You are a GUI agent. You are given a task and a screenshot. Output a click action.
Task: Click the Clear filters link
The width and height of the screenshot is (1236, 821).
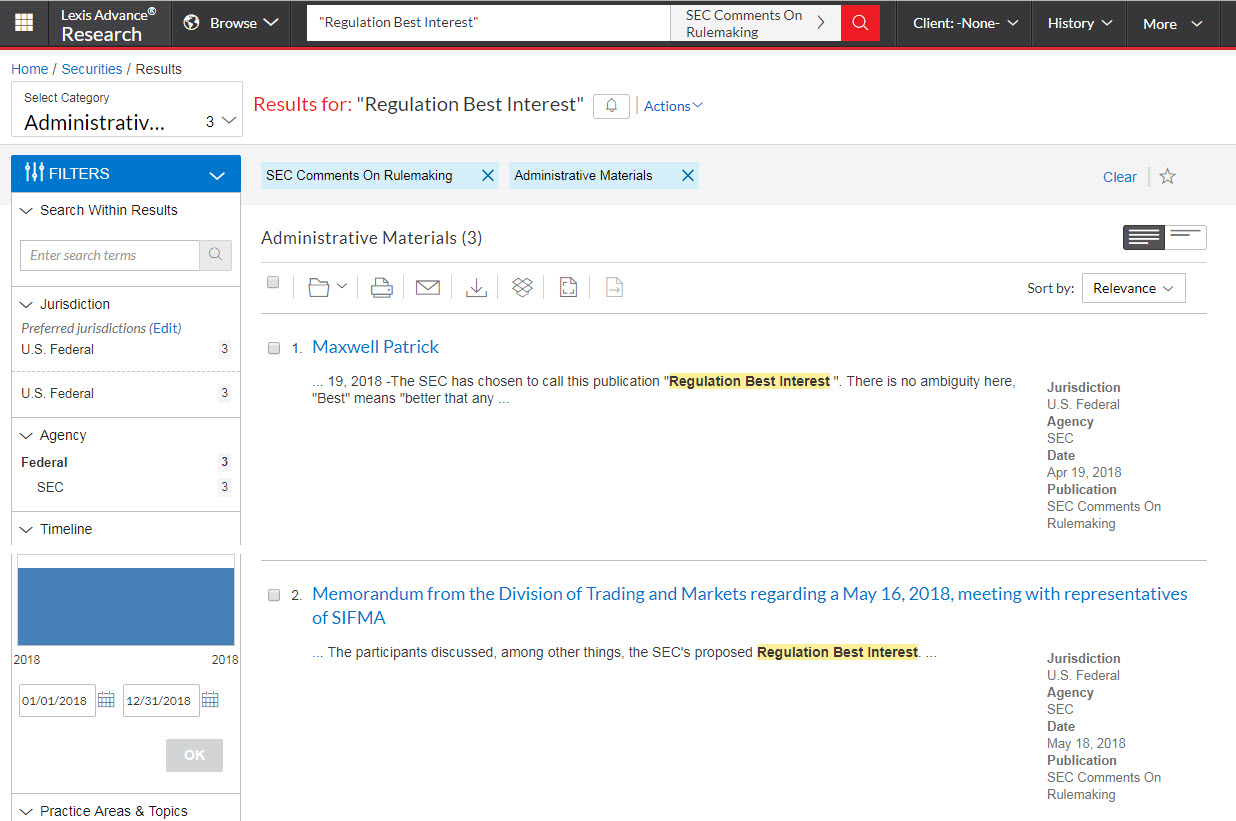click(1119, 177)
